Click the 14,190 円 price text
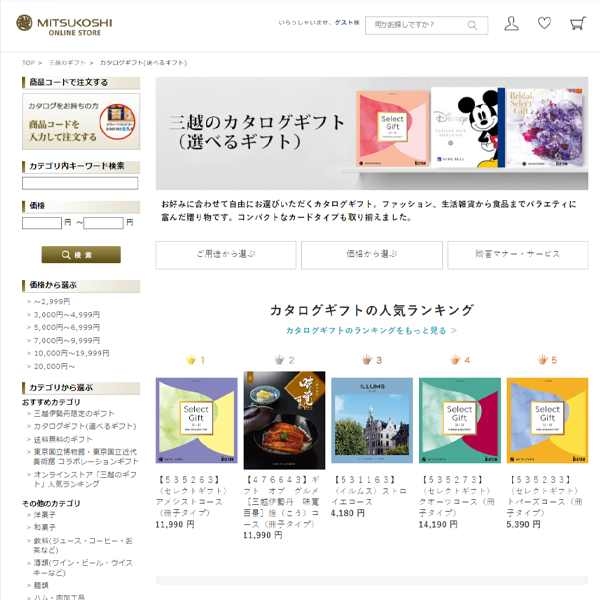This screenshot has width=600, height=600. tap(438, 525)
